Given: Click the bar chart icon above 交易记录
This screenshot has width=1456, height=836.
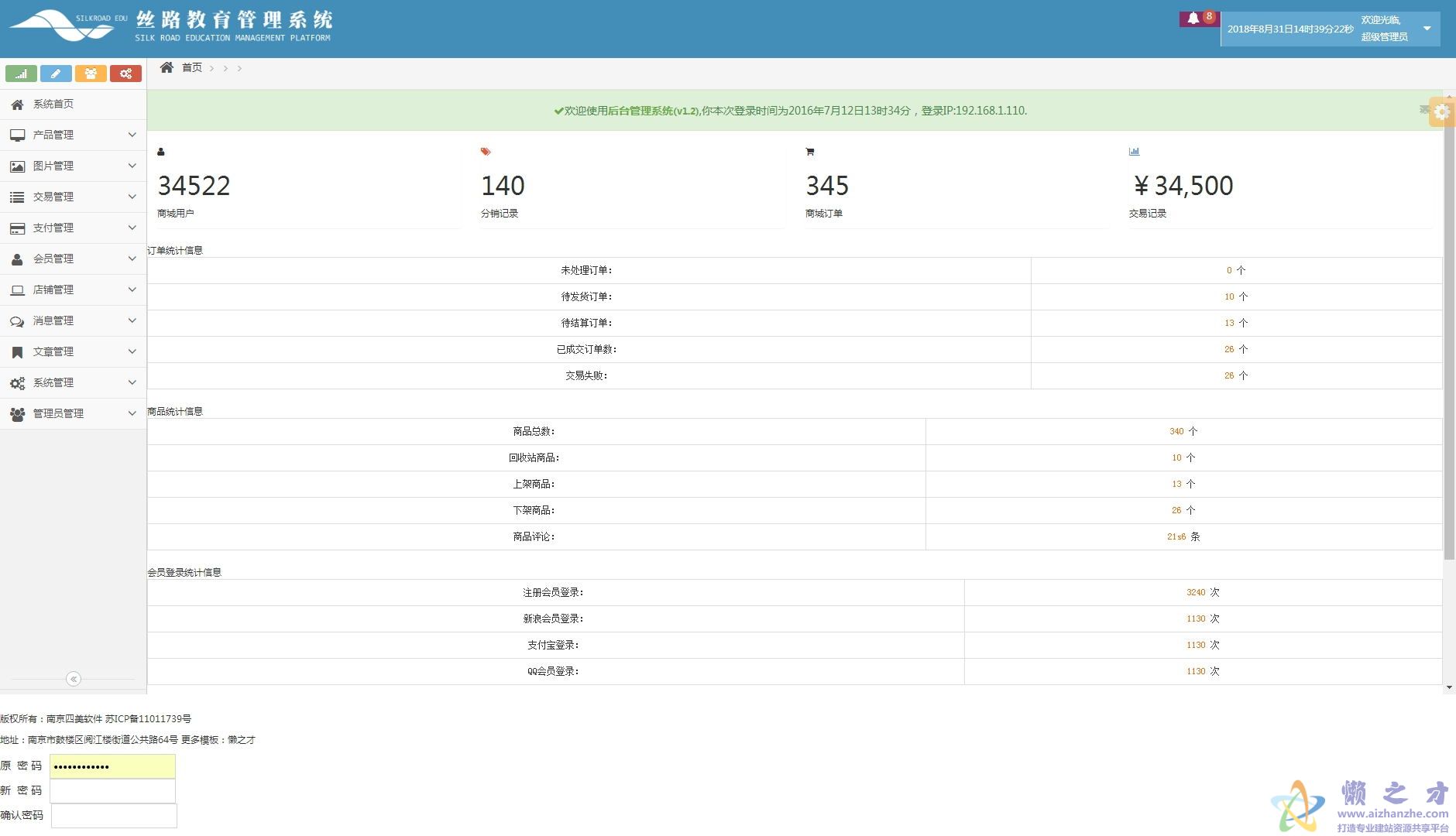Looking at the screenshot, I should [1134, 152].
